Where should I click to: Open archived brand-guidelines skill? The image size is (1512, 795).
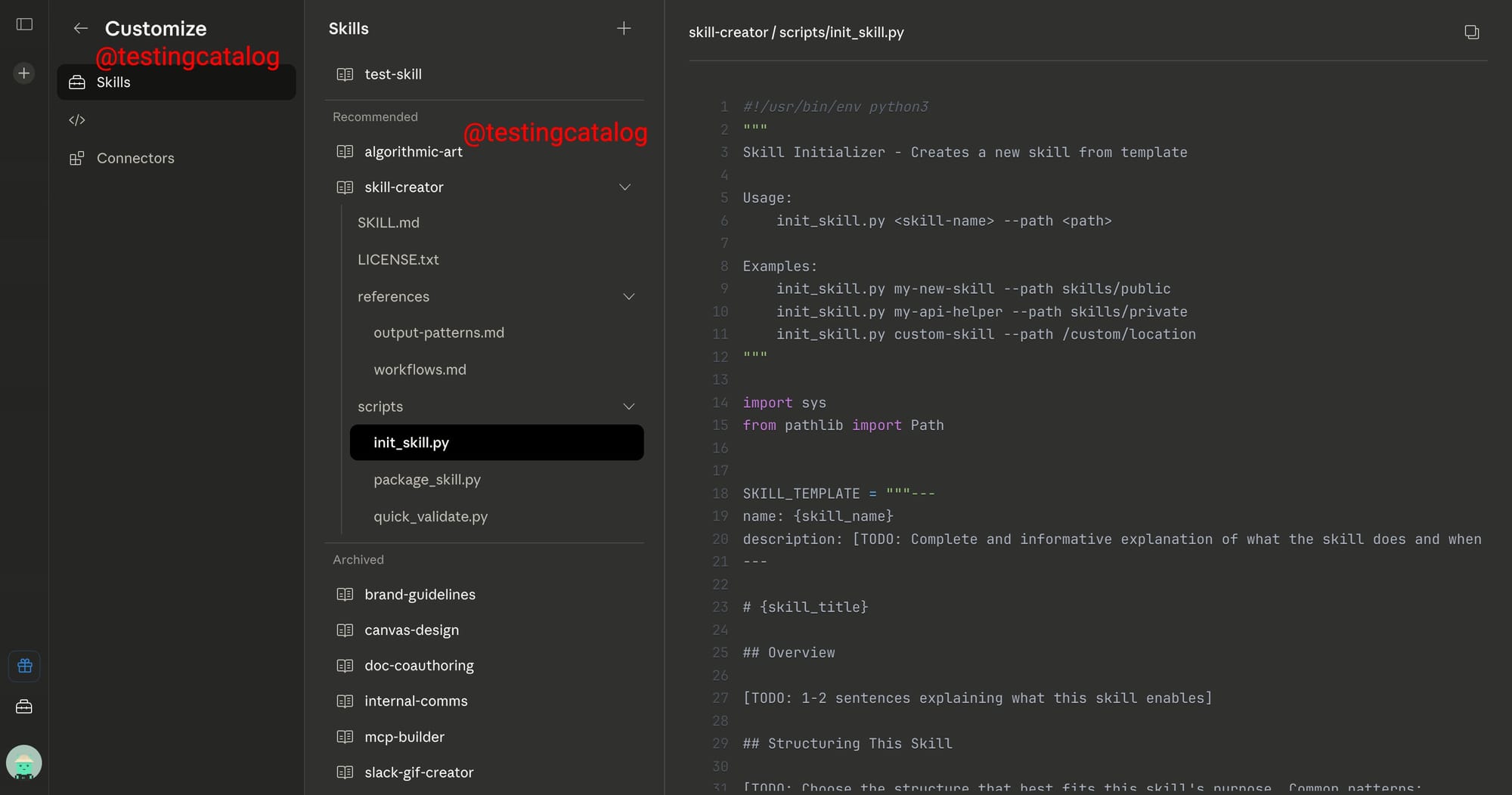(x=420, y=595)
